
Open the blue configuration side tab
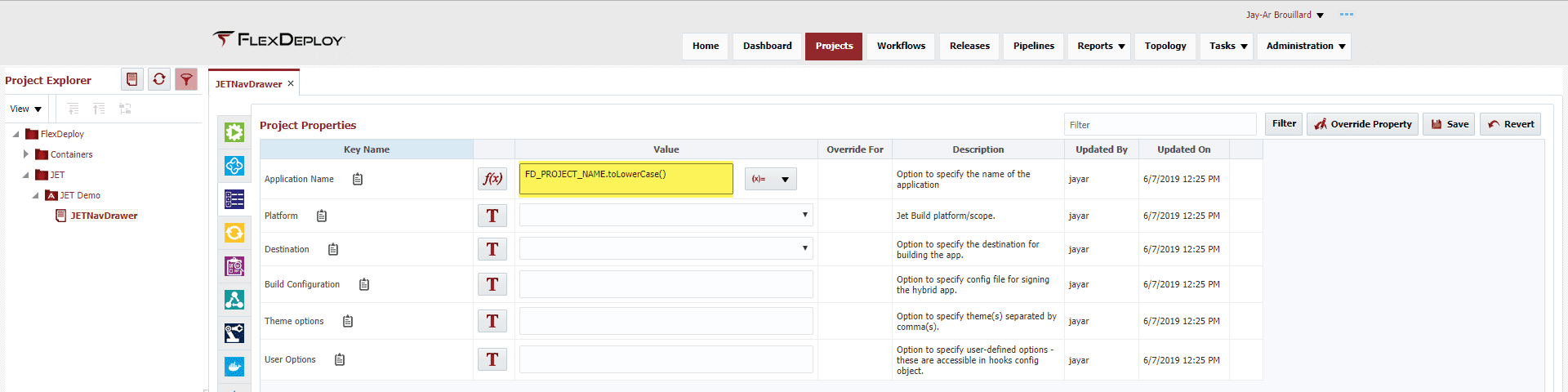[234, 166]
